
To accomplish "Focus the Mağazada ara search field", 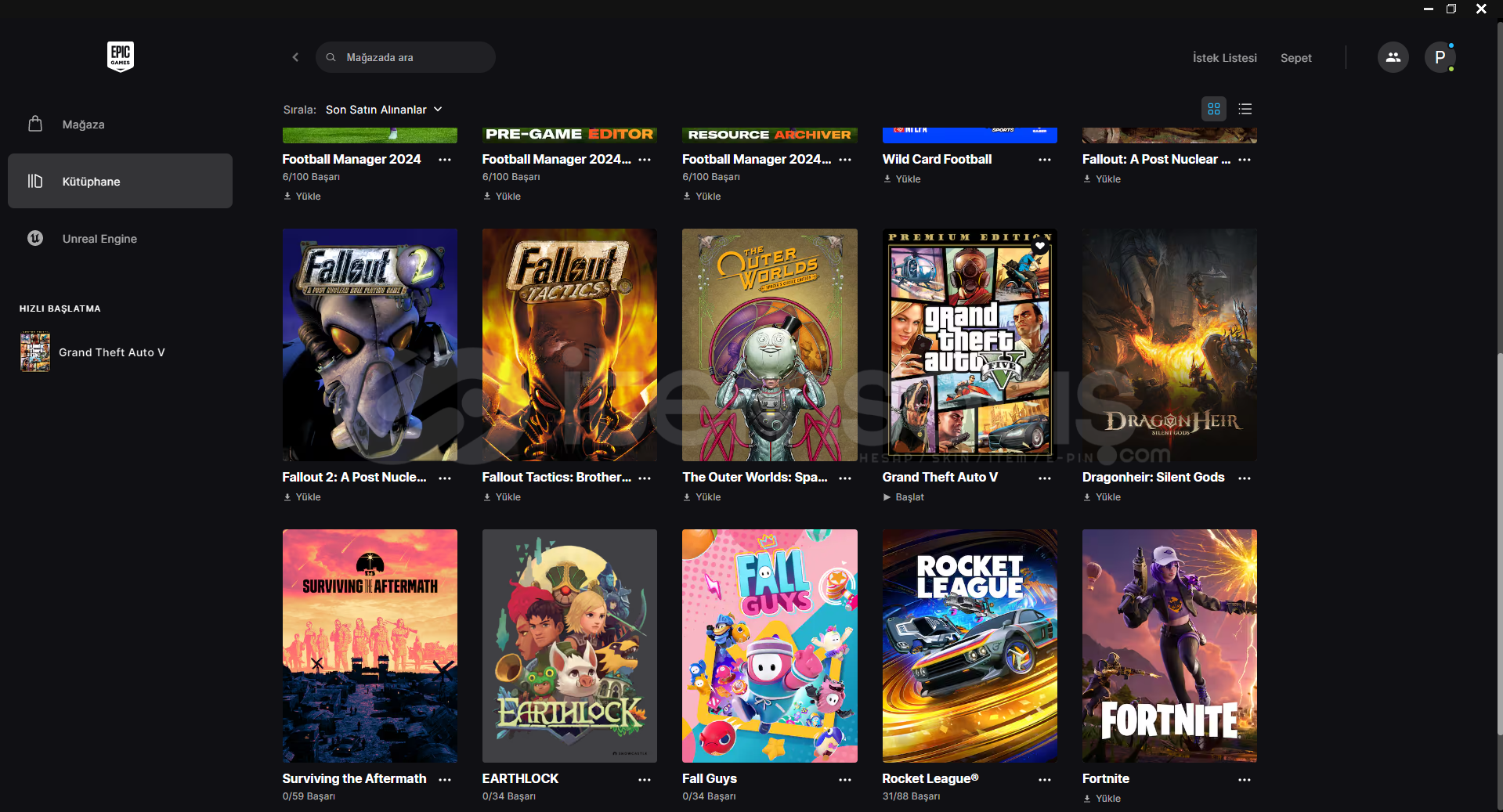I will pyautogui.click(x=406, y=57).
